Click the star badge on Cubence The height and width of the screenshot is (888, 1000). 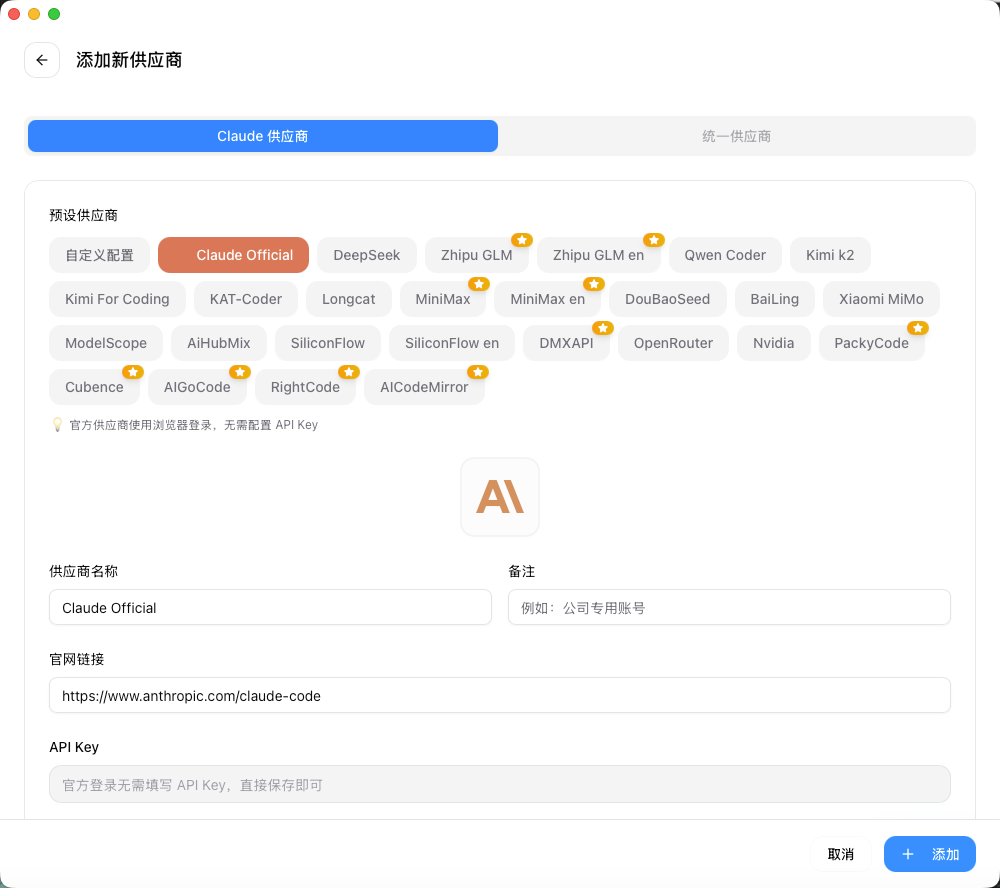pos(133,372)
